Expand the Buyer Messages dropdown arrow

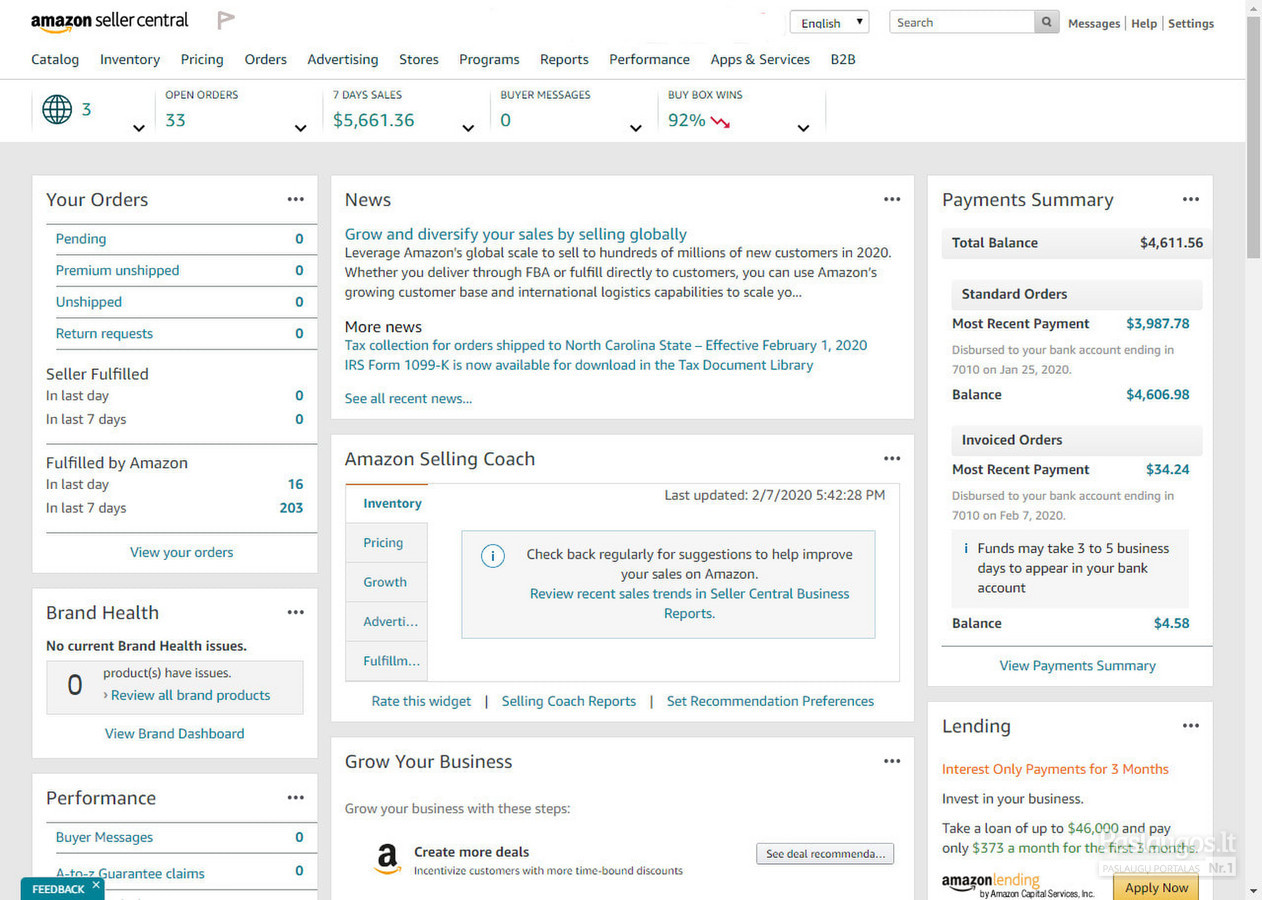coord(635,128)
